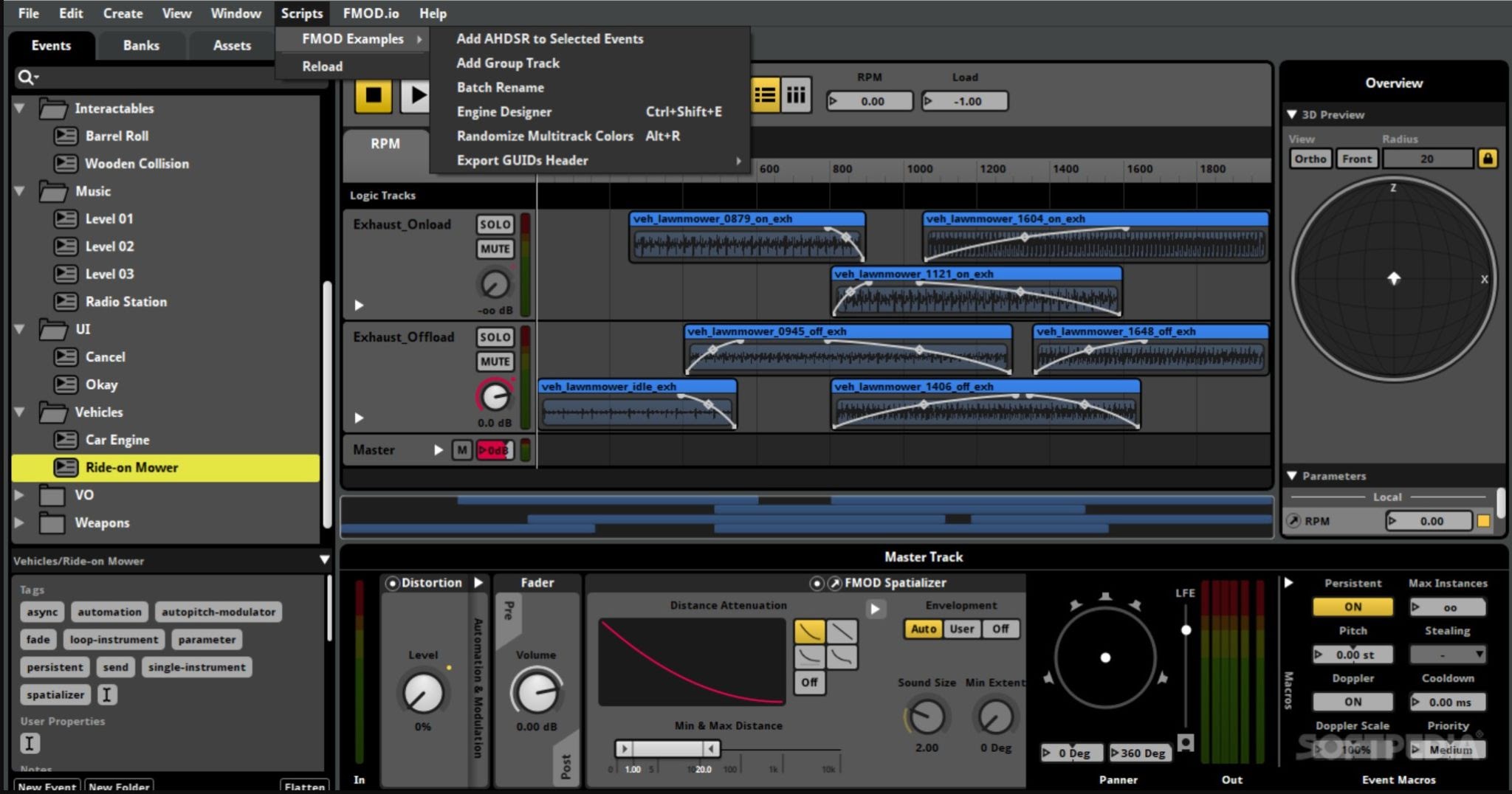Click the text cursor icon under User Properties
1512x794 pixels.
tap(30, 743)
